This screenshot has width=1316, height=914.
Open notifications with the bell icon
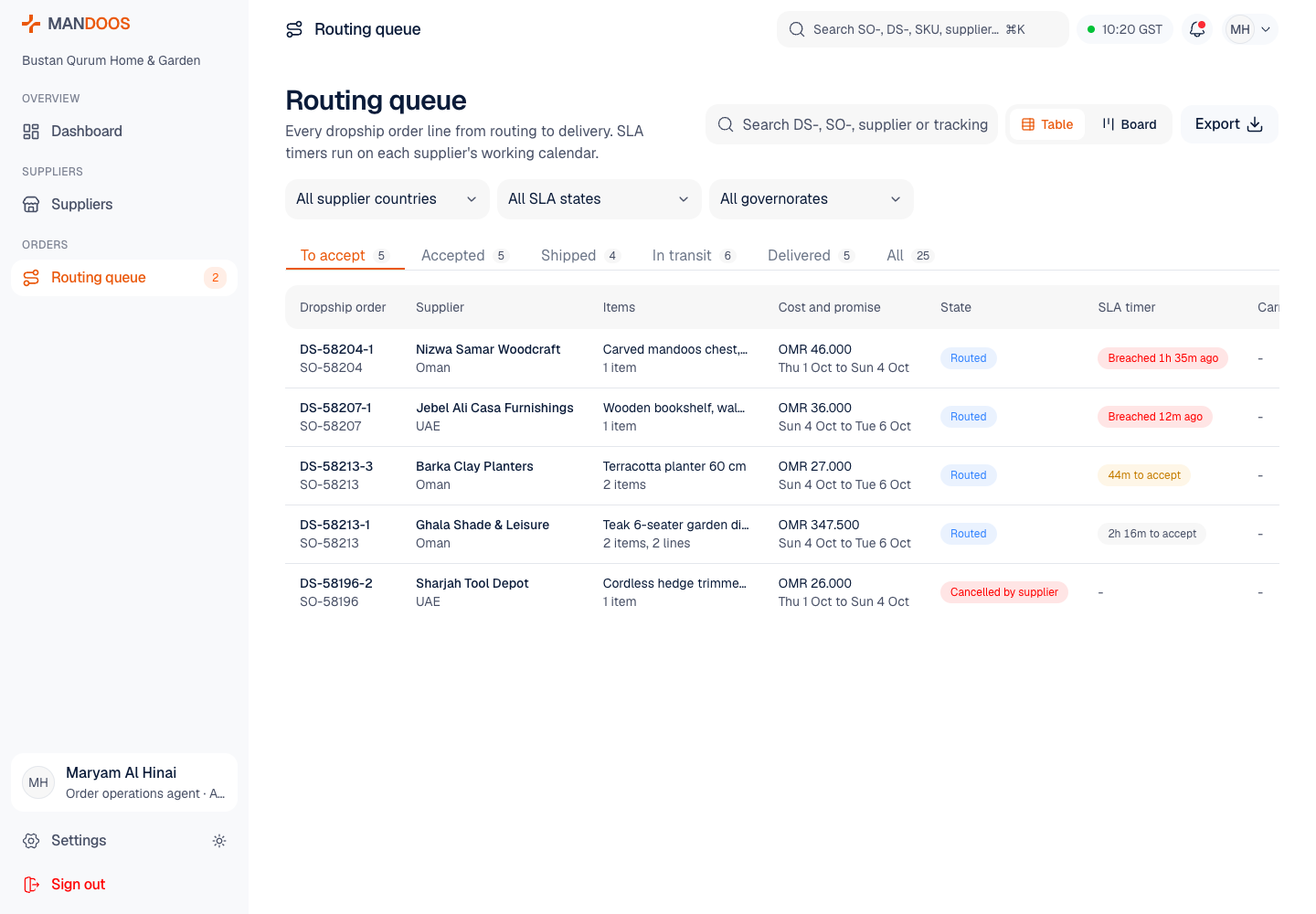pyautogui.click(x=1197, y=29)
